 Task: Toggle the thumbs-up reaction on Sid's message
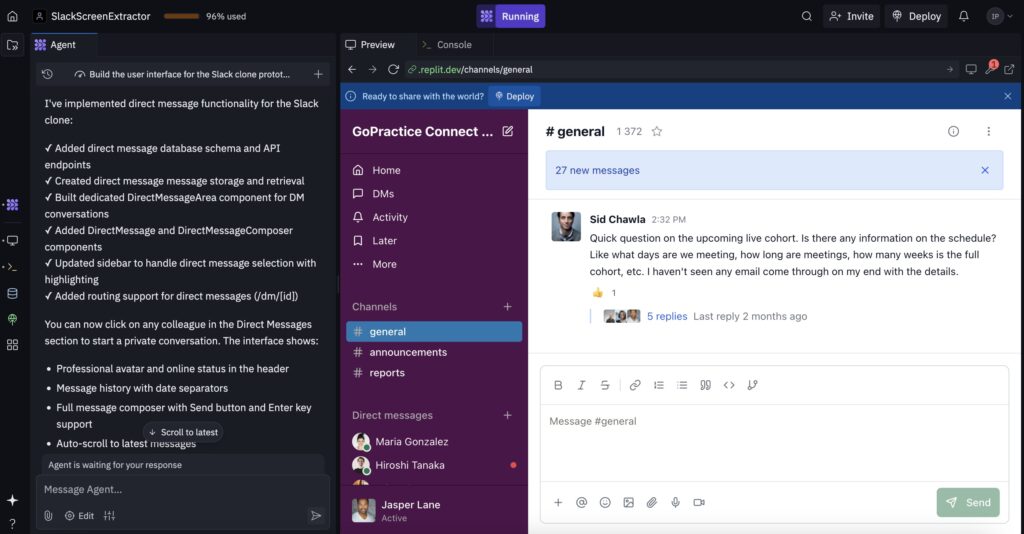[x=605, y=292]
